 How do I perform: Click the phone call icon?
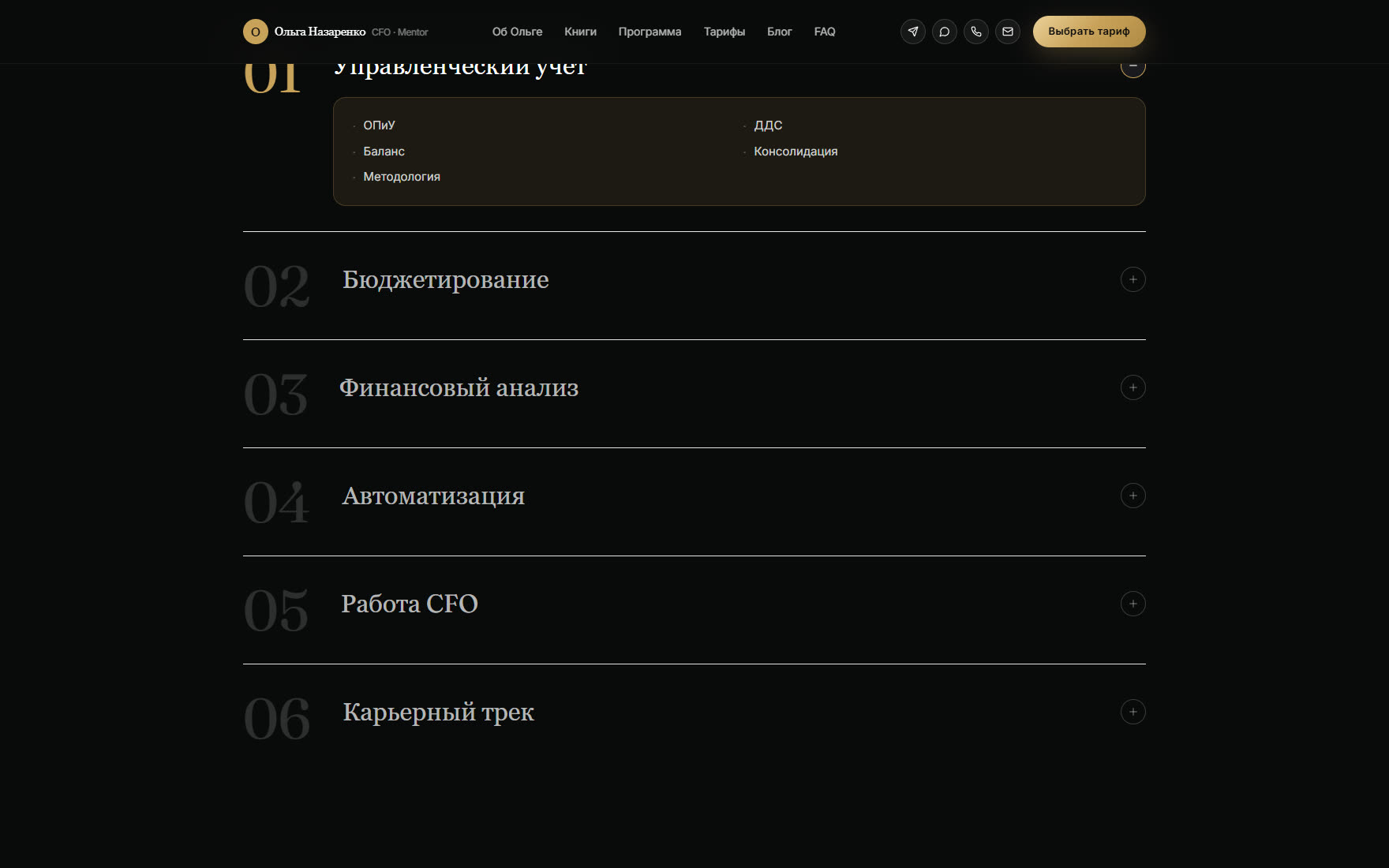(976, 32)
